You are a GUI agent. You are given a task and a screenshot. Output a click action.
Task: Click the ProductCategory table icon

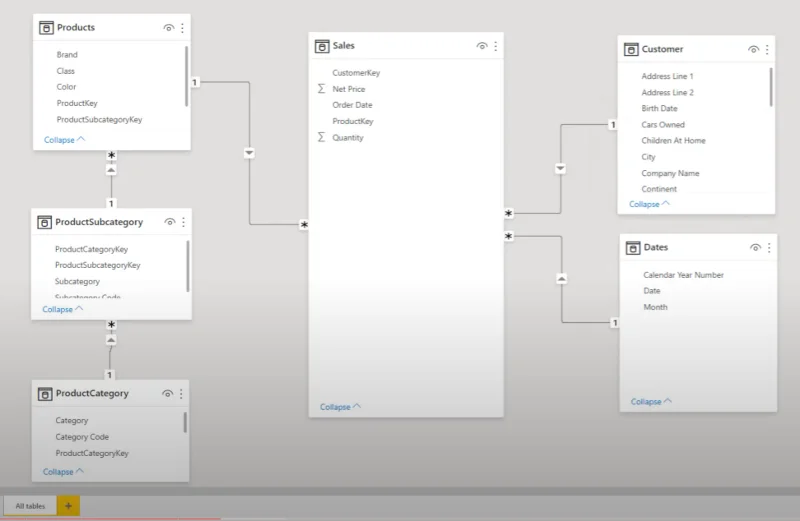coord(45,394)
